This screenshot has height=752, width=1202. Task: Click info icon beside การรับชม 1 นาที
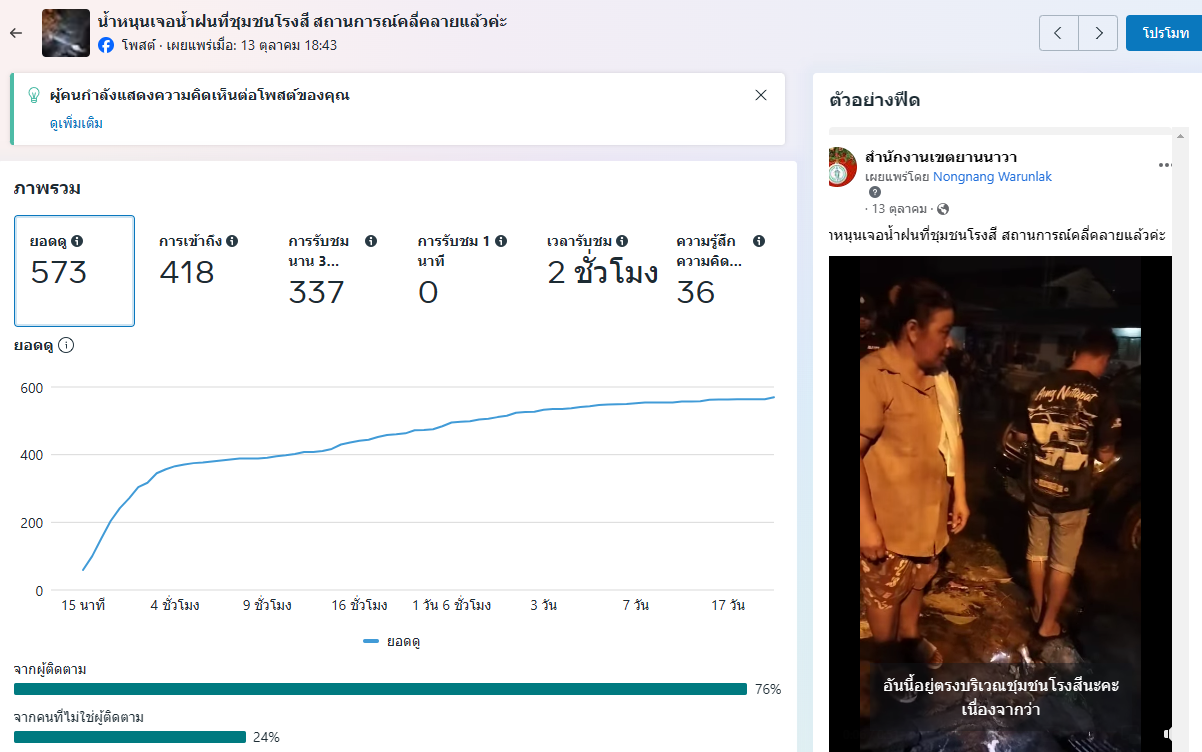pyautogui.click(x=501, y=241)
